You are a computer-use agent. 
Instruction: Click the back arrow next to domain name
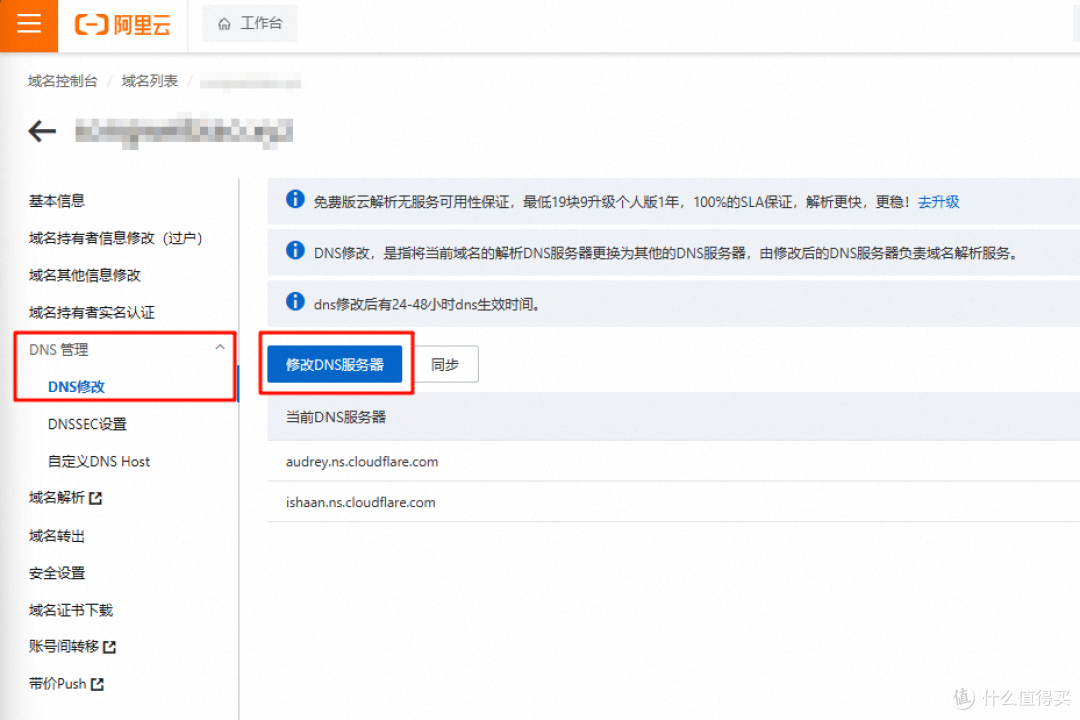(42, 131)
